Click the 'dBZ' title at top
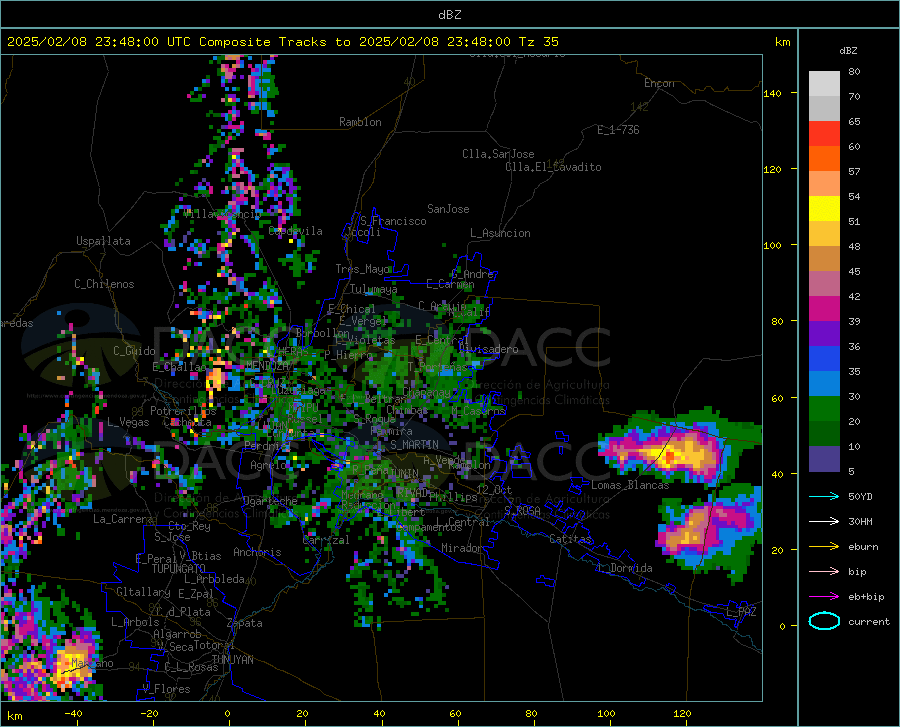This screenshot has width=900, height=727. [449, 15]
